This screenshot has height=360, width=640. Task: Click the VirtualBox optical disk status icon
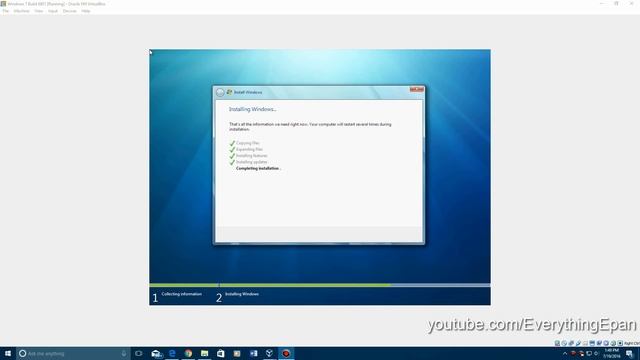[564, 343]
